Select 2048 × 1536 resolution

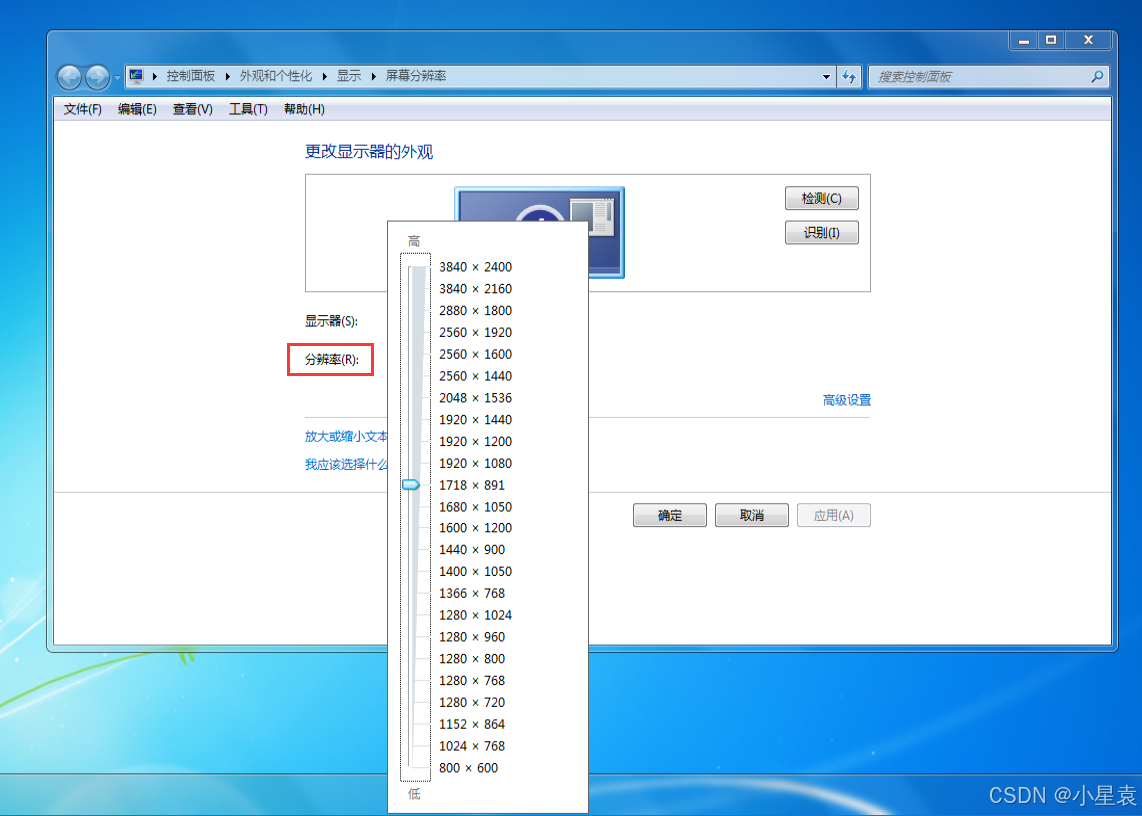(475, 398)
